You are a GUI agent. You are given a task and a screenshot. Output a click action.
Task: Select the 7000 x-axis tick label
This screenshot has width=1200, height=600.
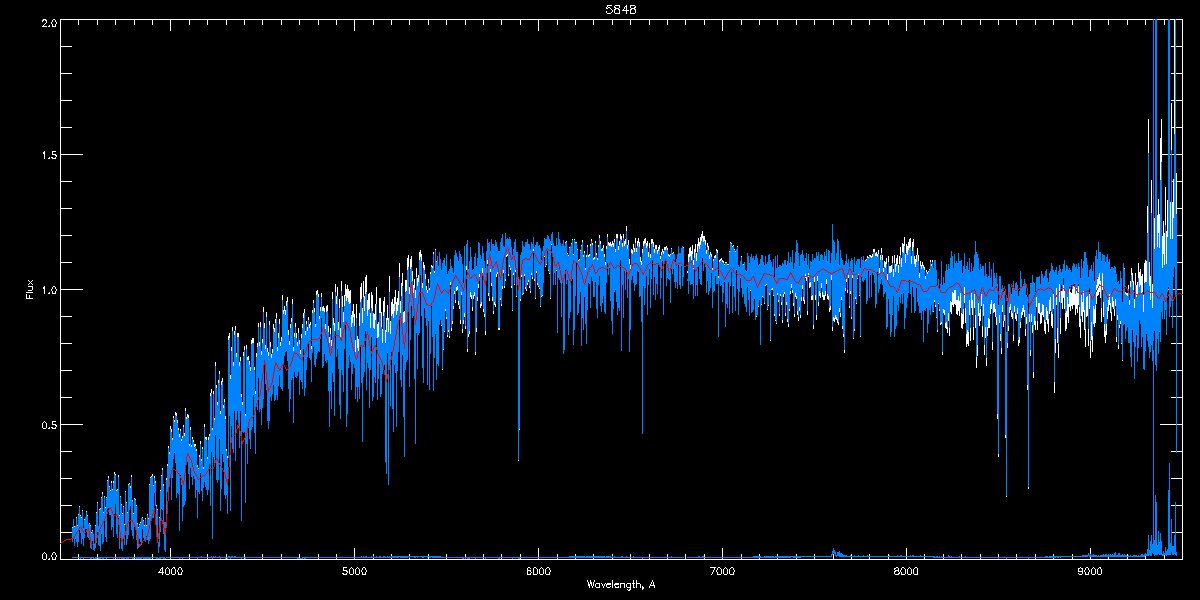click(x=722, y=572)
